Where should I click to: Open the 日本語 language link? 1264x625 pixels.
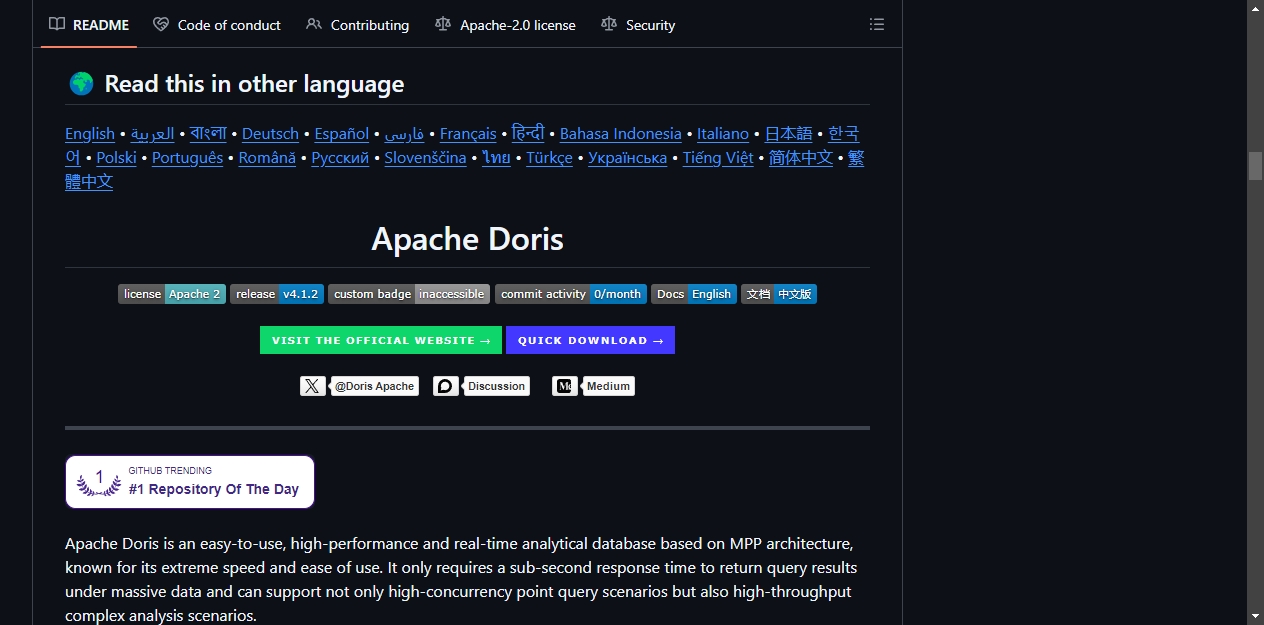coord(789,134)
